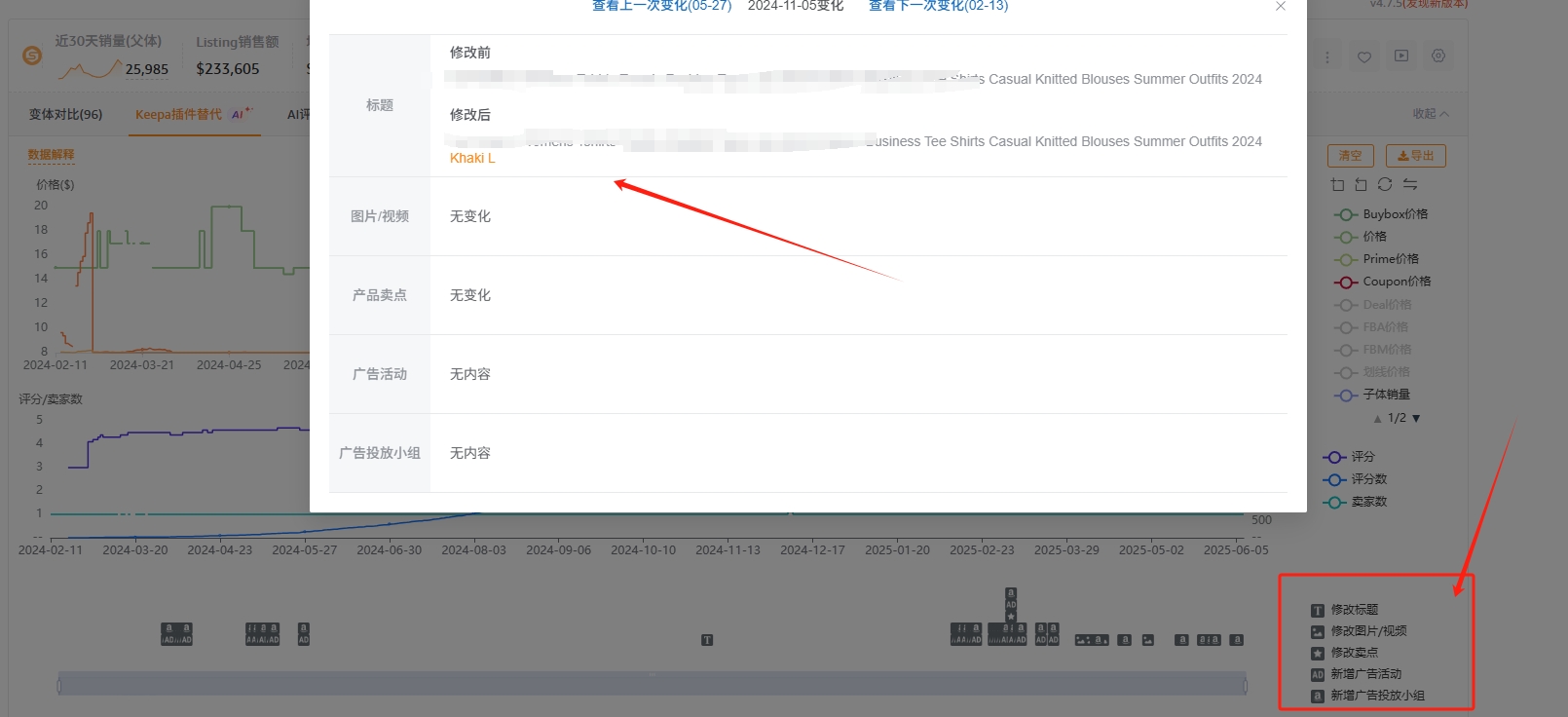Click the $233,605 Listing sales value

pyautogui.click(x=228, y=69)
